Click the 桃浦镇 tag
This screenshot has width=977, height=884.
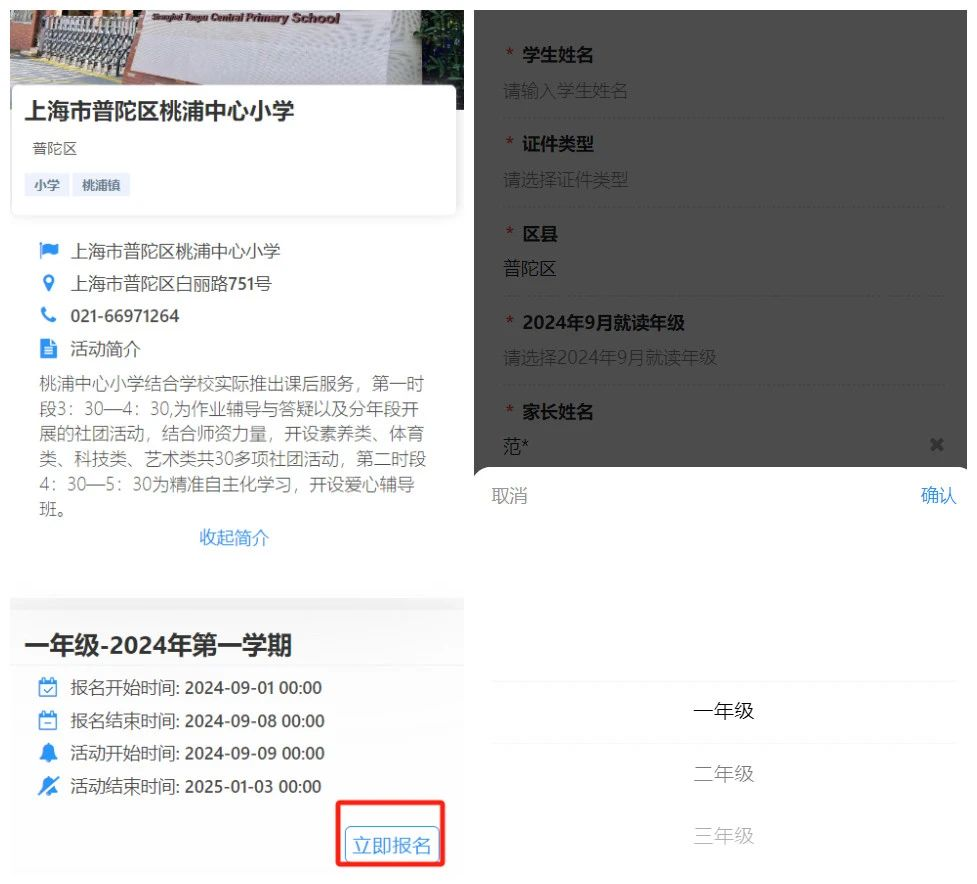[101, 185]
